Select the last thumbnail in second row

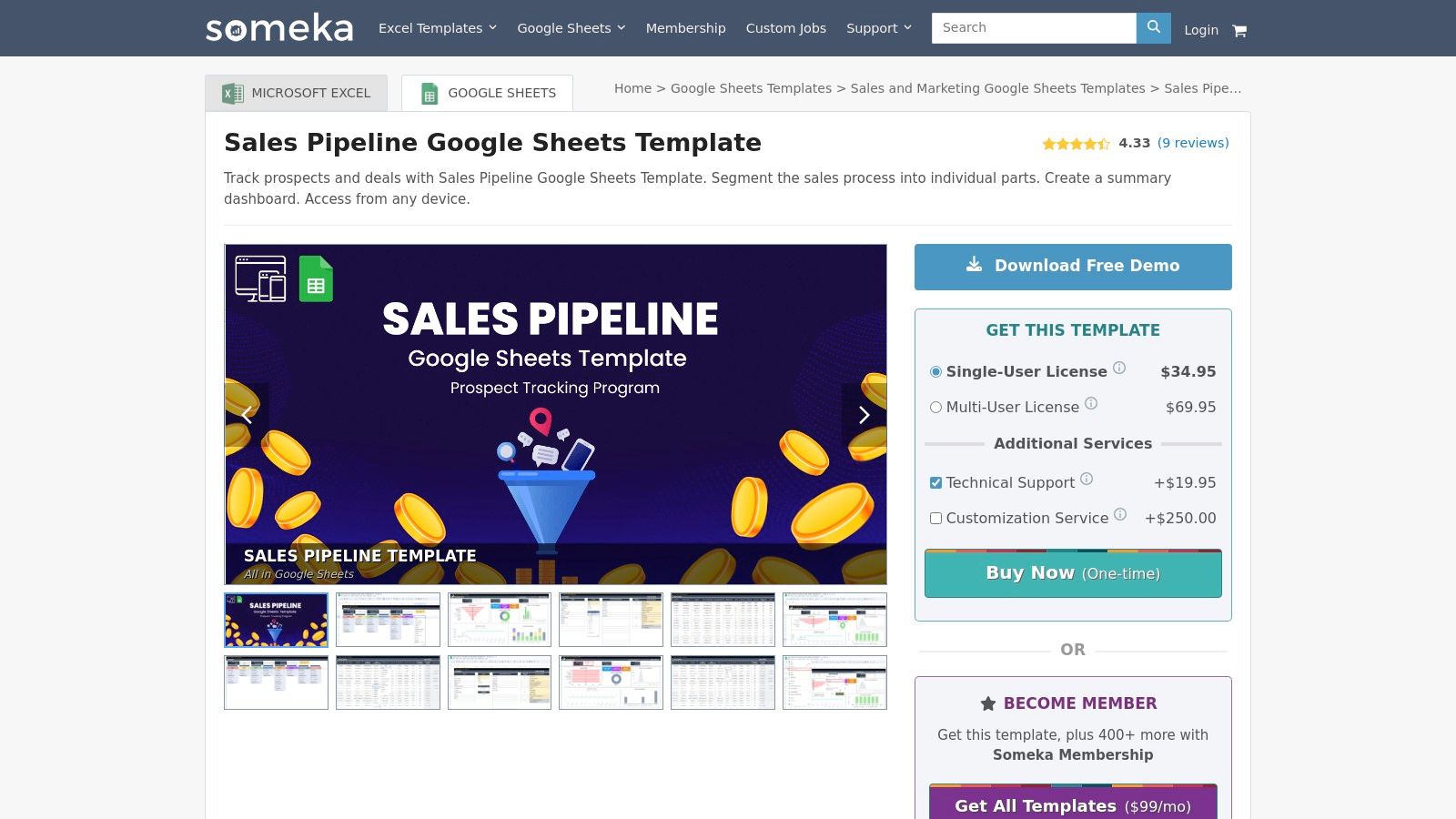pyautogui.click(x=834, y=682)
